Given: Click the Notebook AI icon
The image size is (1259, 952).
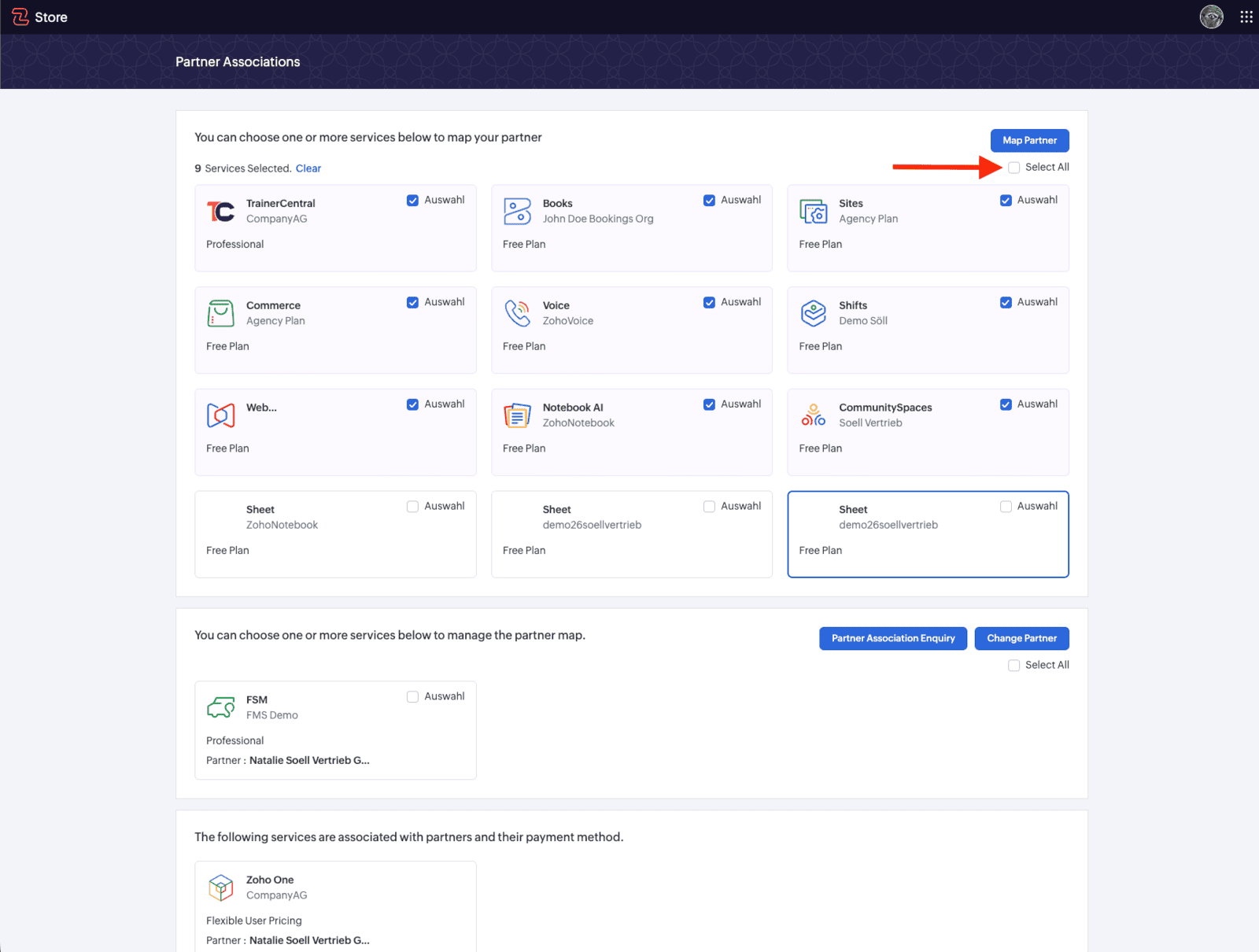Looking at the screenshot, I should pyautogui.click(x=517, y=415).
